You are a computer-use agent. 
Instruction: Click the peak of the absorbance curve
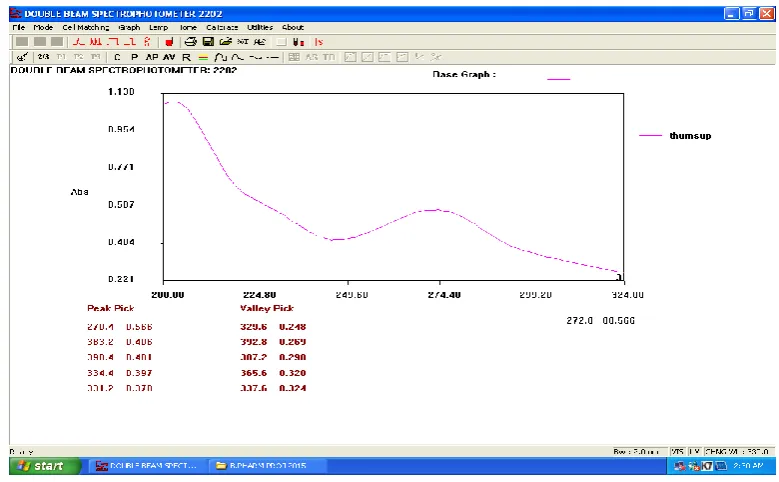click(x=172, y=102)
